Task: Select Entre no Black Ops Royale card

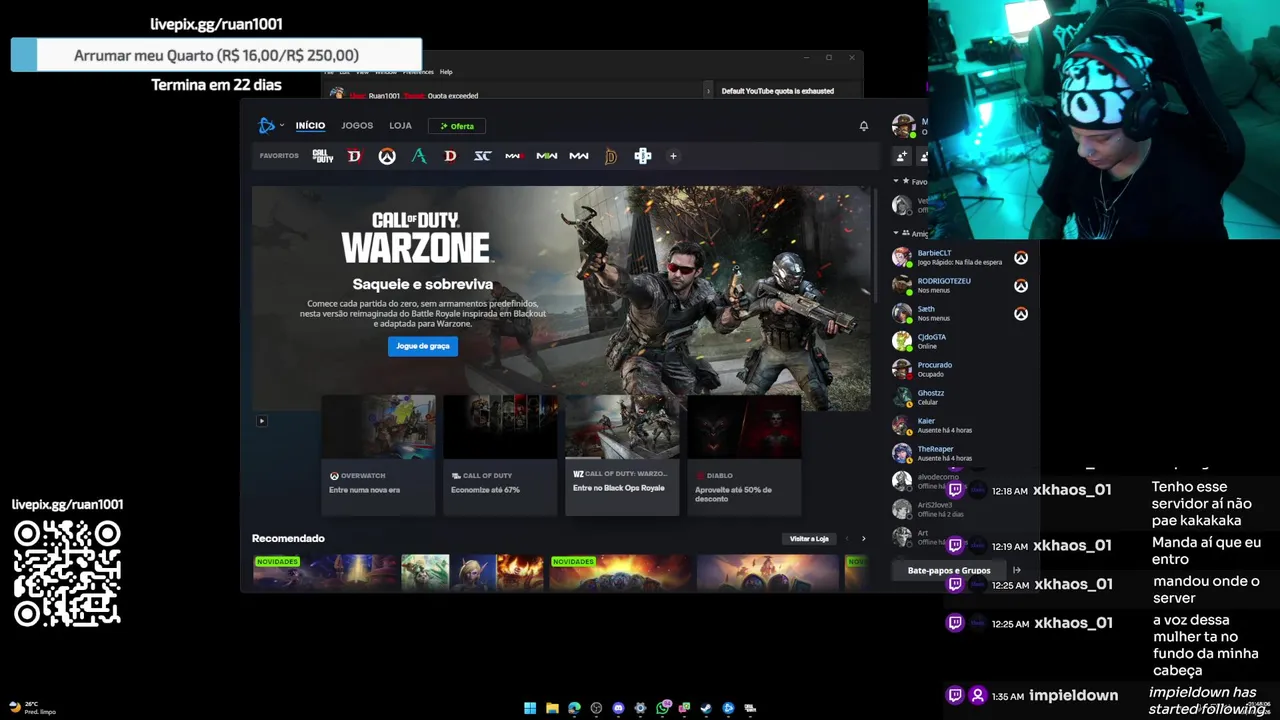Action: point(622,455)
